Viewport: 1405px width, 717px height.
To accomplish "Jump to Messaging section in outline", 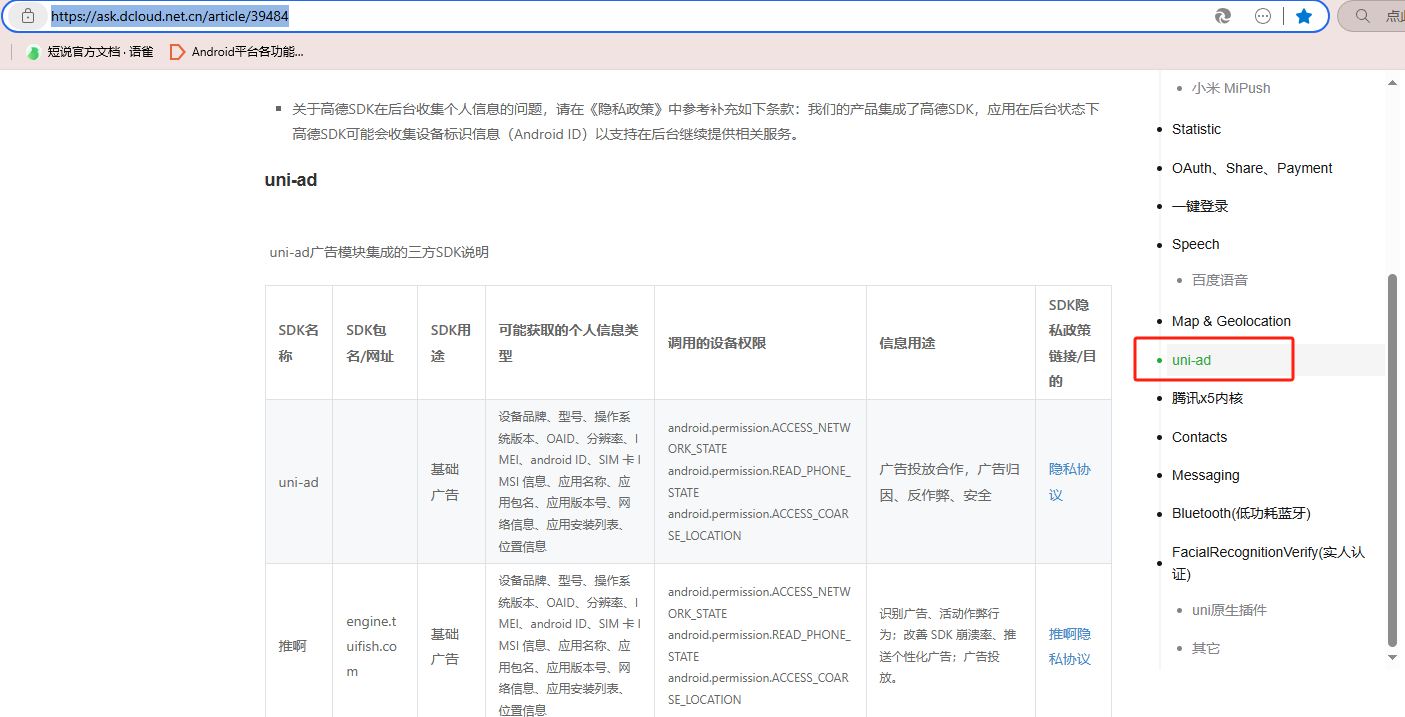I will (1205, 475).
